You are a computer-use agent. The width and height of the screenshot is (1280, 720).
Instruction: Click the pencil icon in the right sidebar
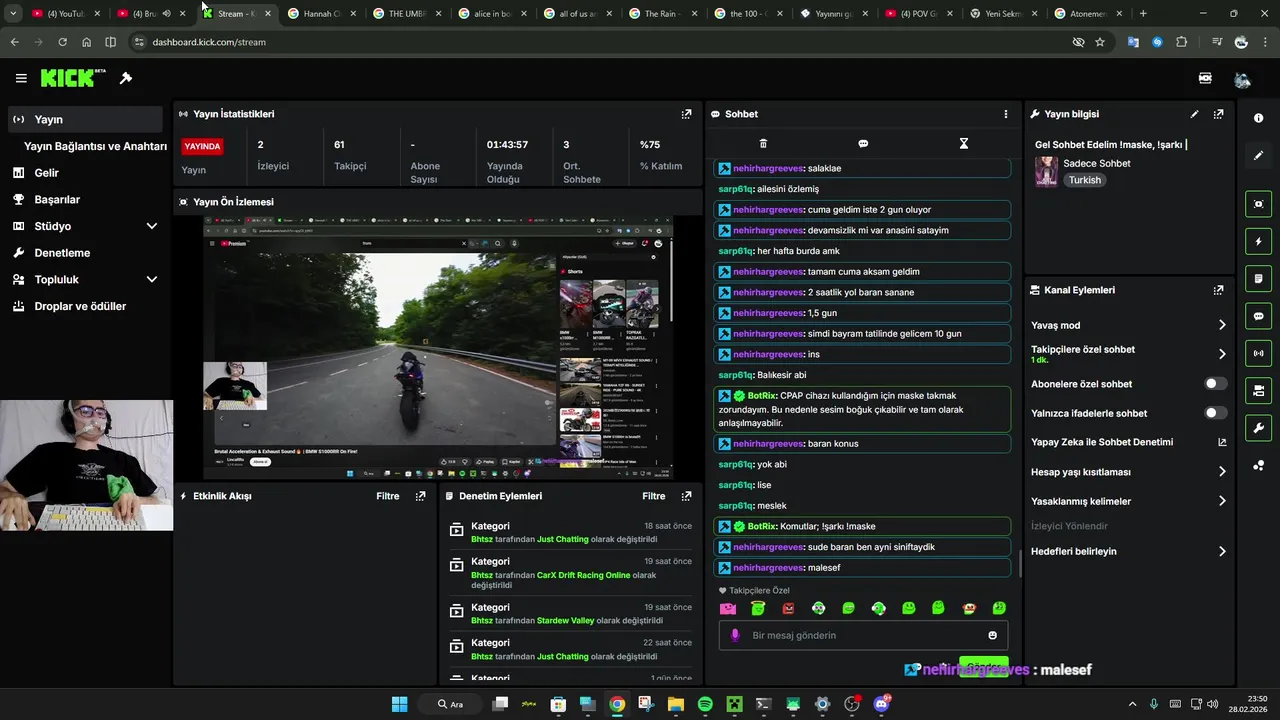click(1258, 156)
